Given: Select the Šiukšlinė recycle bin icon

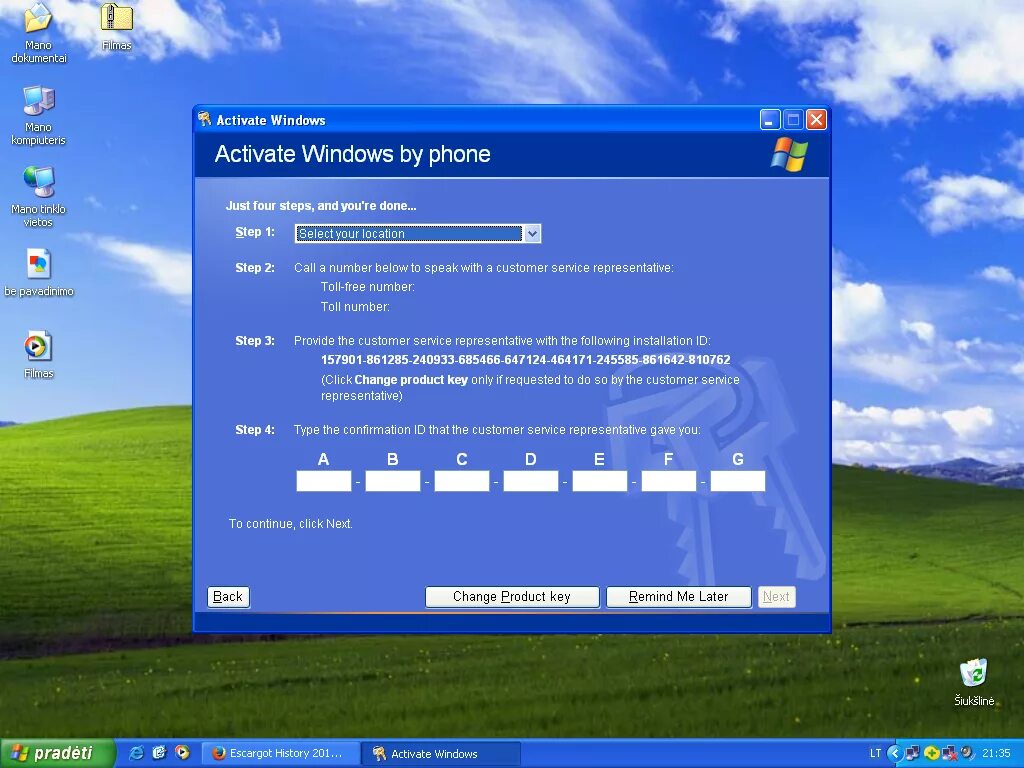Looking at the screenshot, I should 974,682.
